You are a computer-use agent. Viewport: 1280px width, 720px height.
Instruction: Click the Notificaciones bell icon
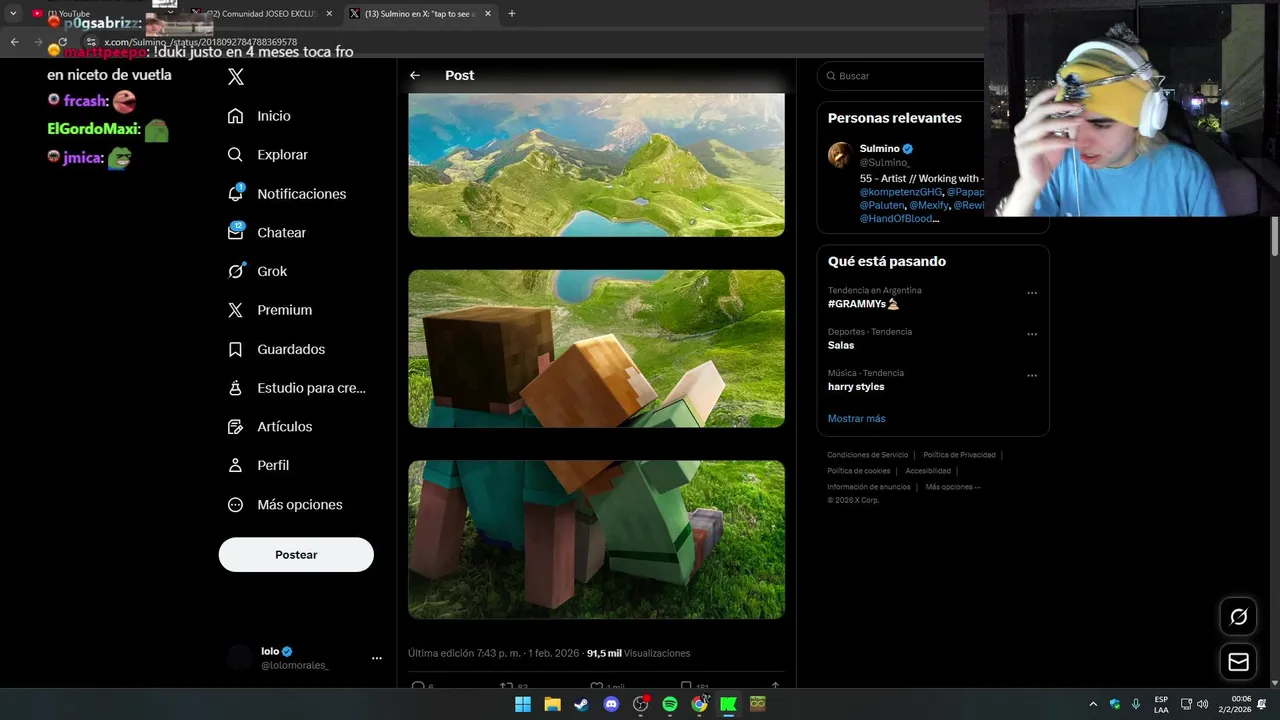click(235, 194)
